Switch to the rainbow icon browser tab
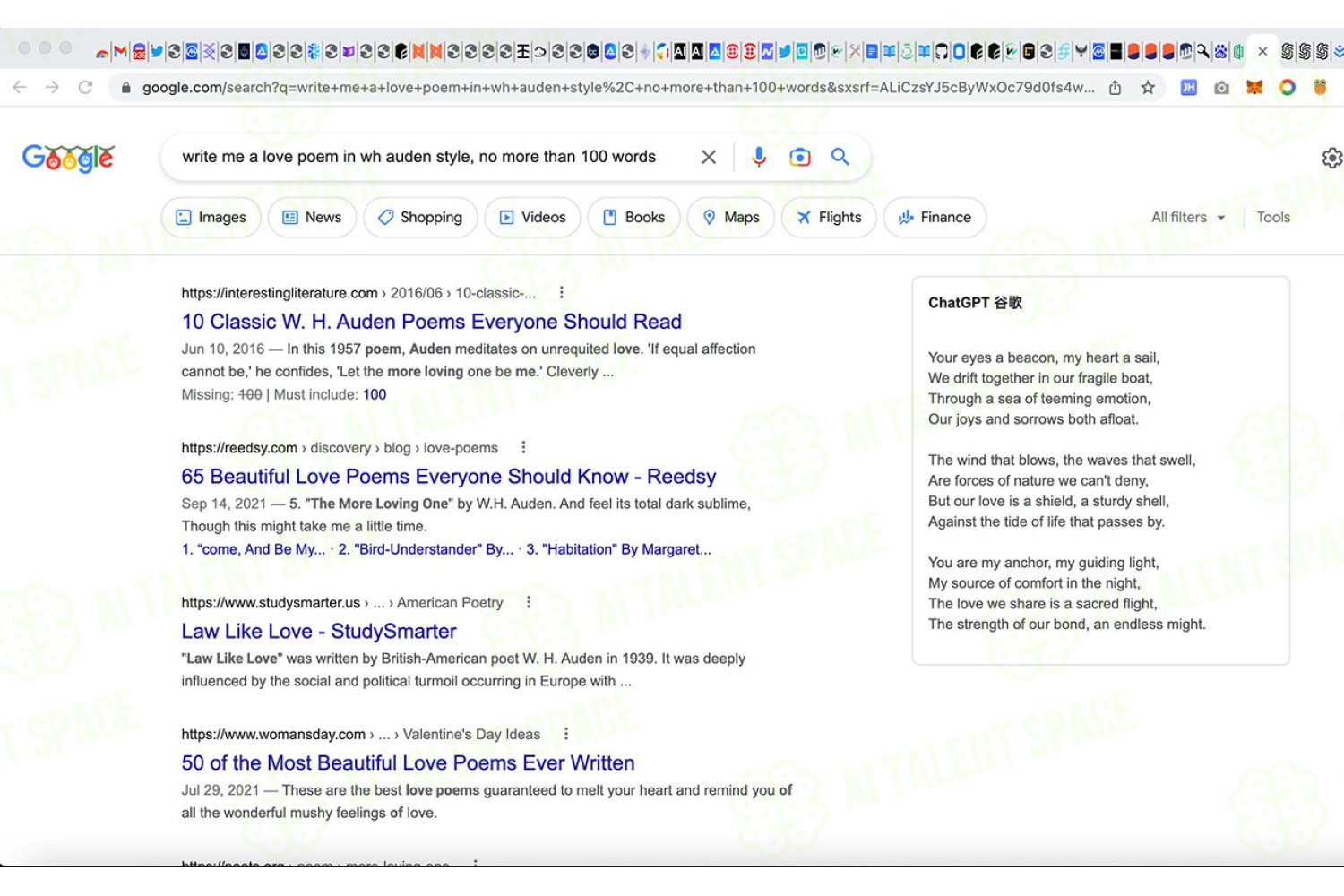The width and height of the screenshot is (1344, 896). pos(101,53)
